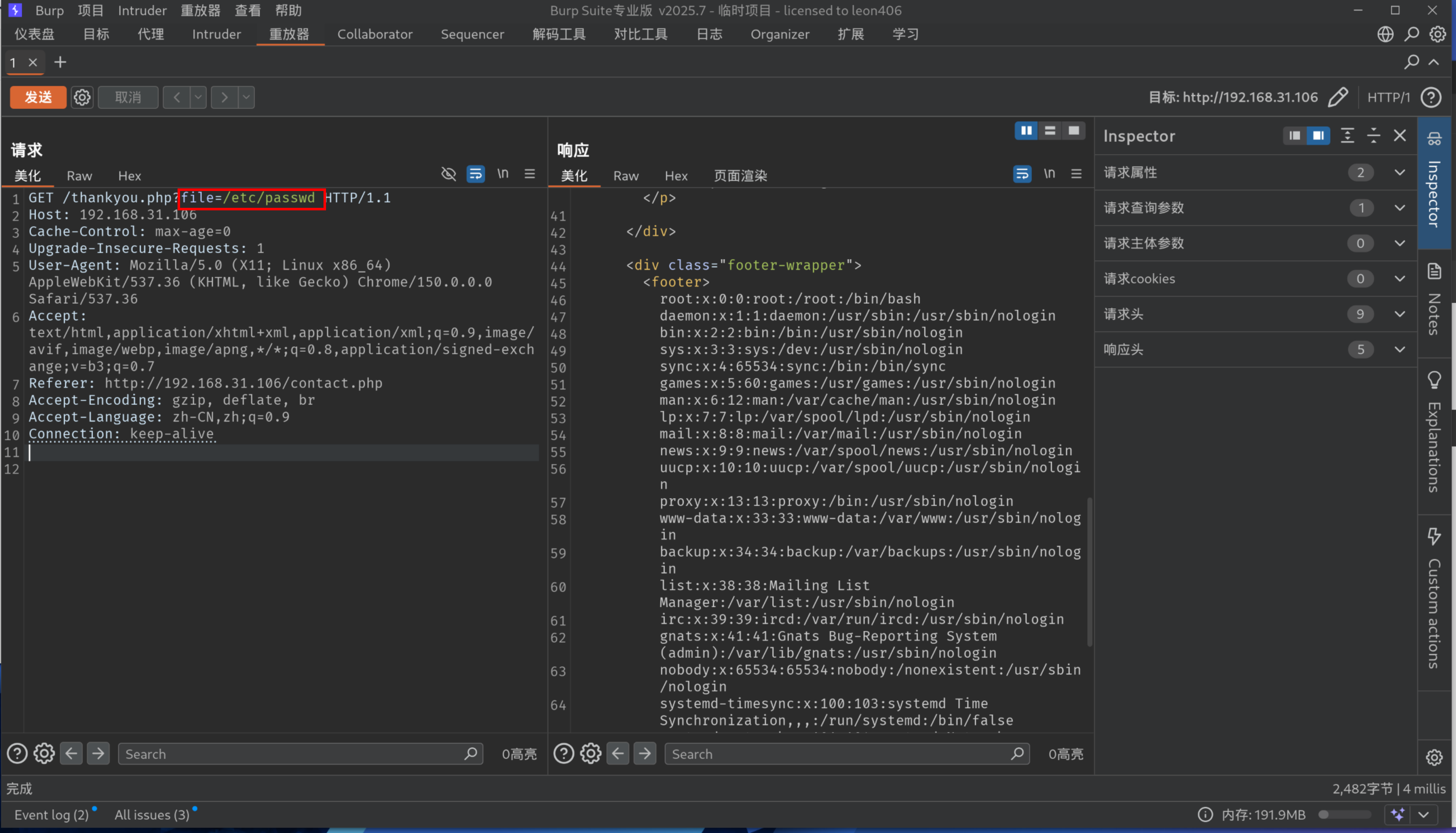This screenshot has height=833, width=1456.
Task: Open Inspector settings gear at sidebar bottom
Action: click(1434, 758)
